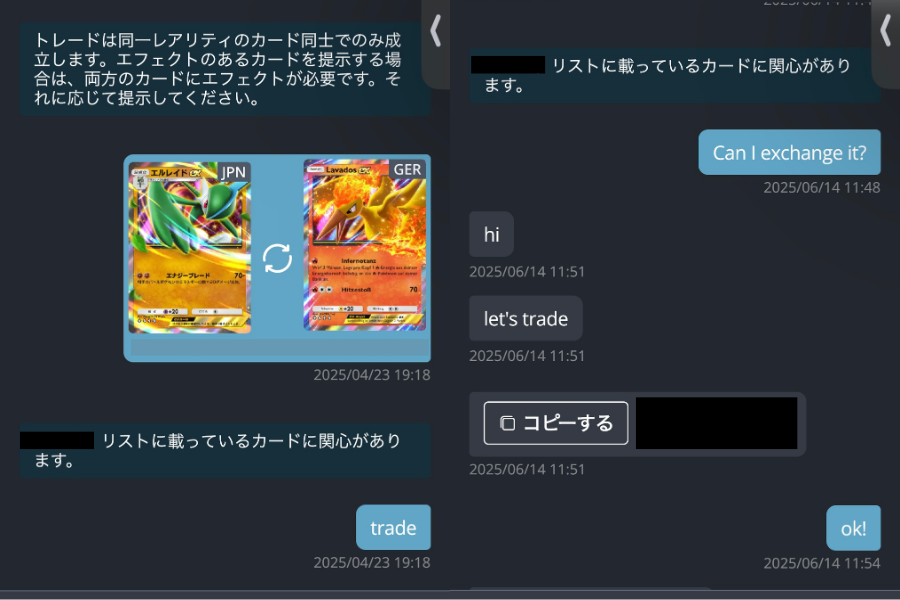Open the GER Lavados ex card thumbnail
900x600 pixels.
coord(365,245)
